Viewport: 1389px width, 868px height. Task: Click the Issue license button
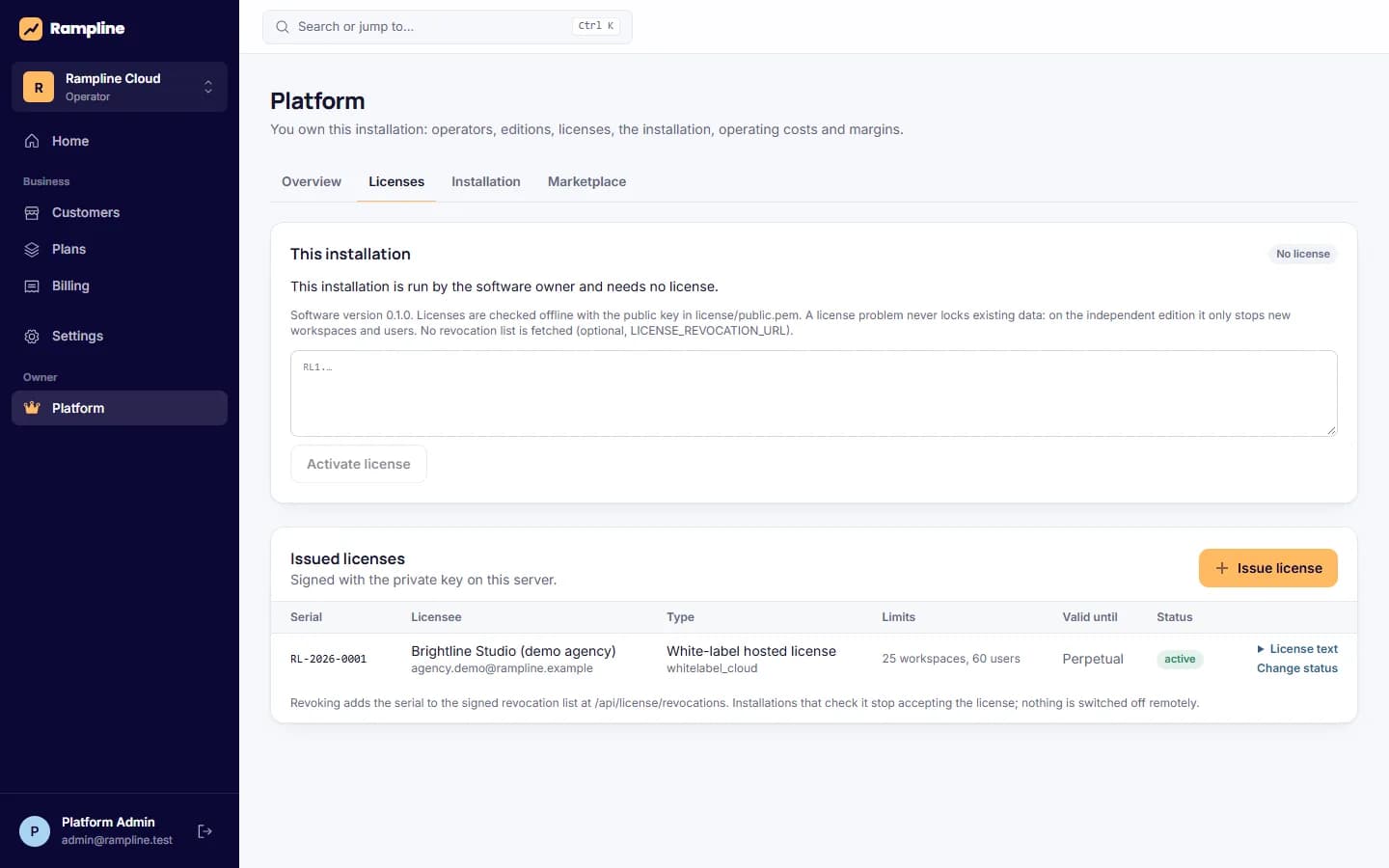point(1268,568)
